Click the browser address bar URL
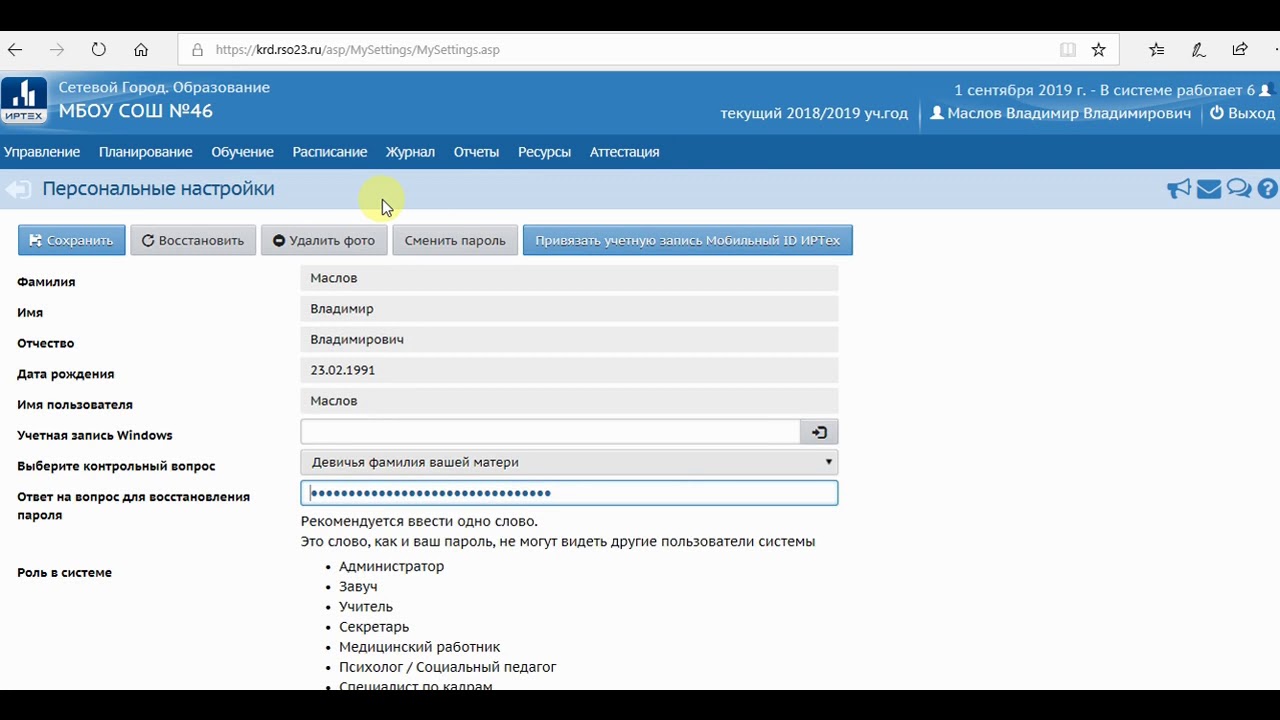Image resolution: width=1280 pixels, height=720 pixels. 357,49
